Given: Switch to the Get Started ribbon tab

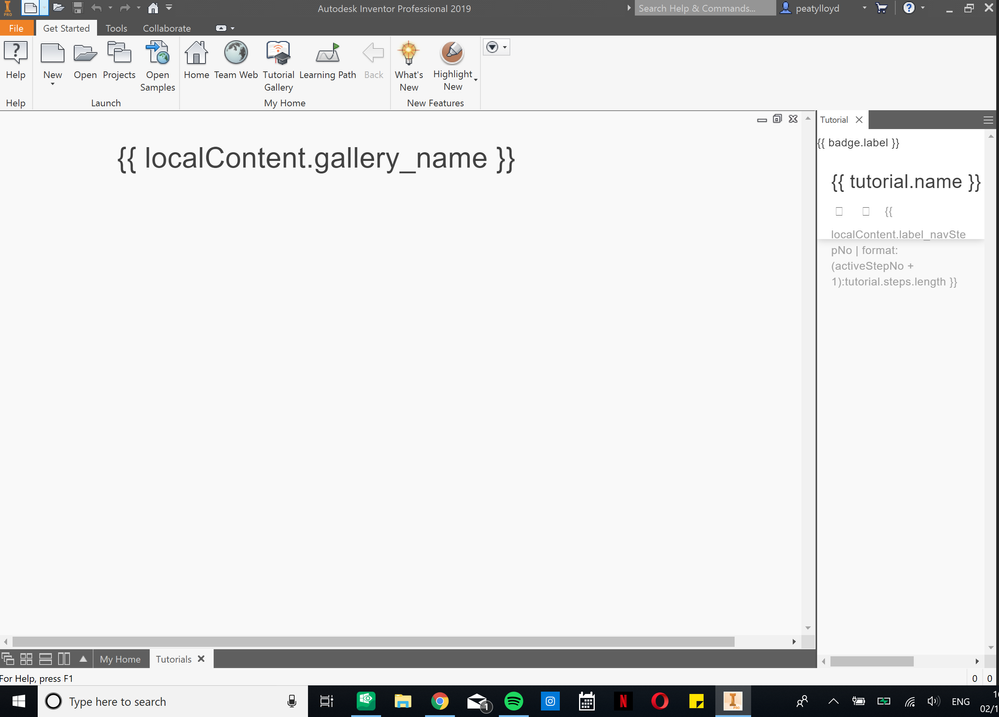Looking at the screenshot, I should pyautogui.click(x=66, y=28).
